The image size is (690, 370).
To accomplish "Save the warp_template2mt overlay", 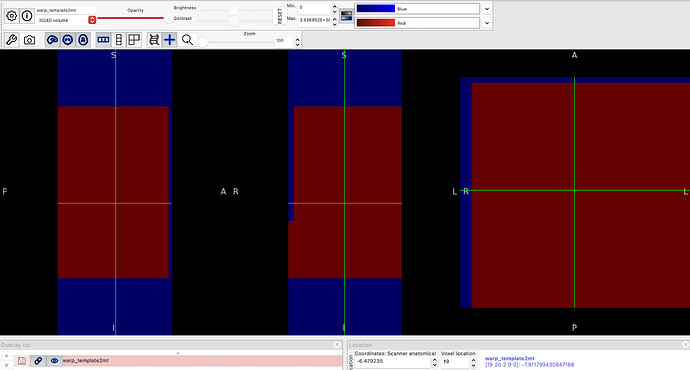I will [22, 361].
